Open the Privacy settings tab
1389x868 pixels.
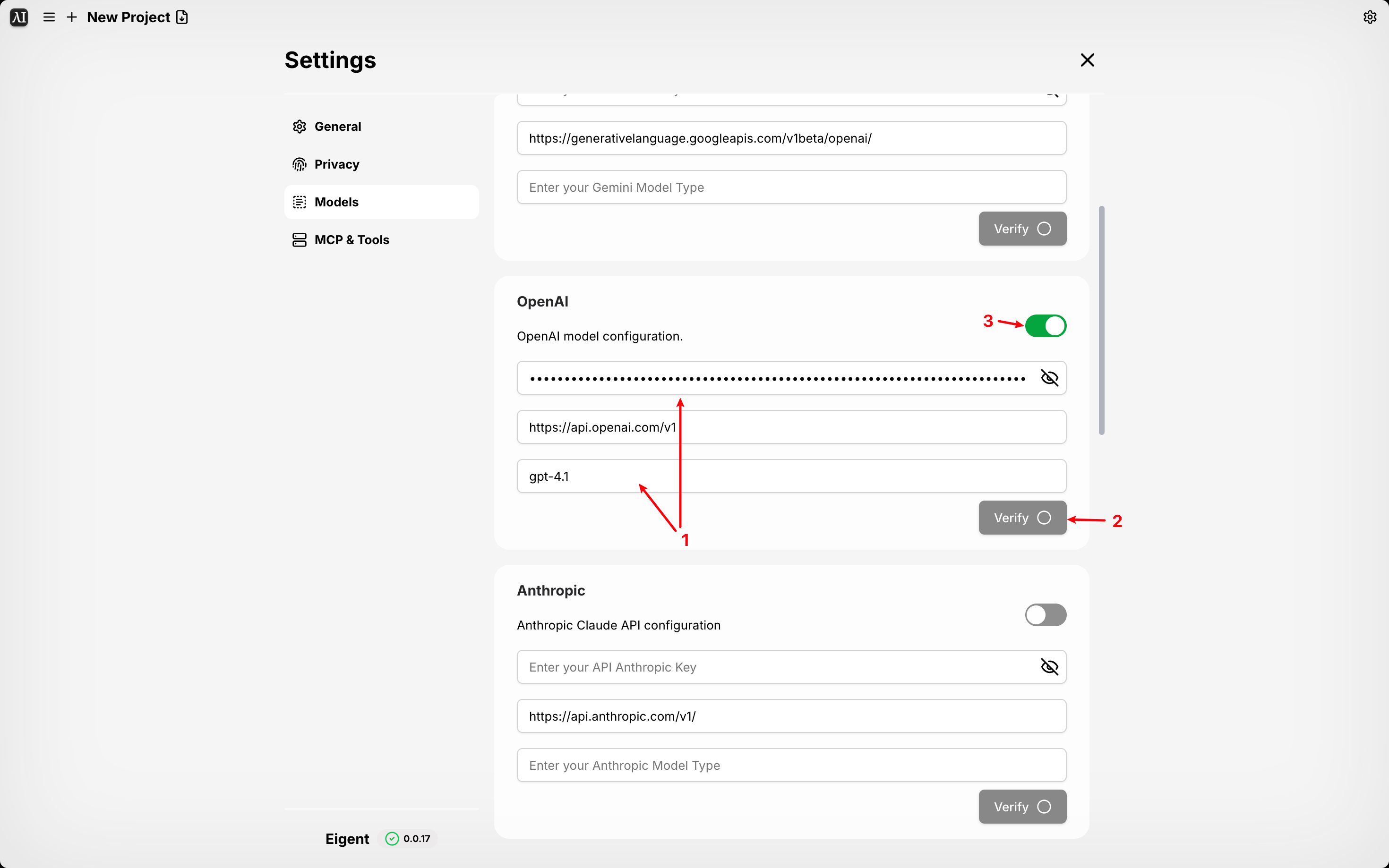click(381, 164)
